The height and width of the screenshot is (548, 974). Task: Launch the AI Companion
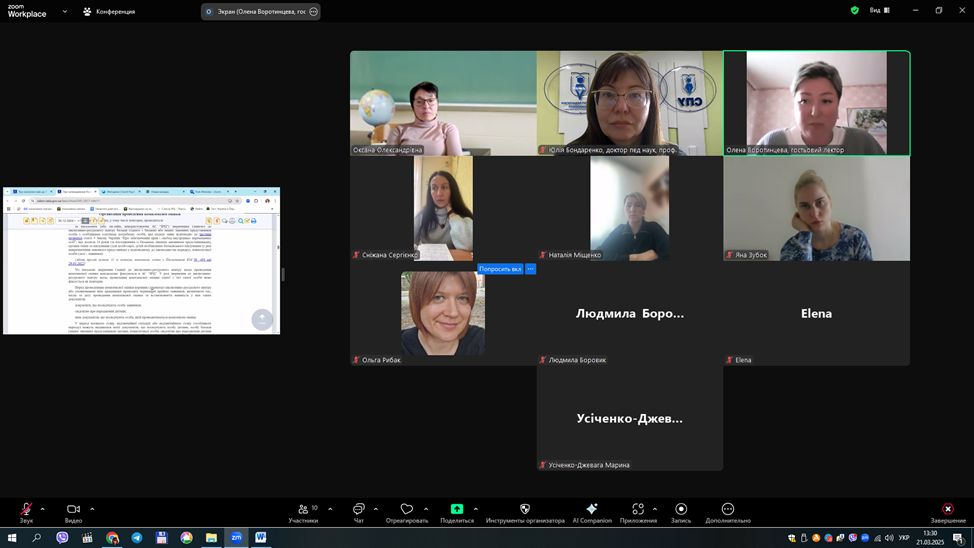point(591,509)
